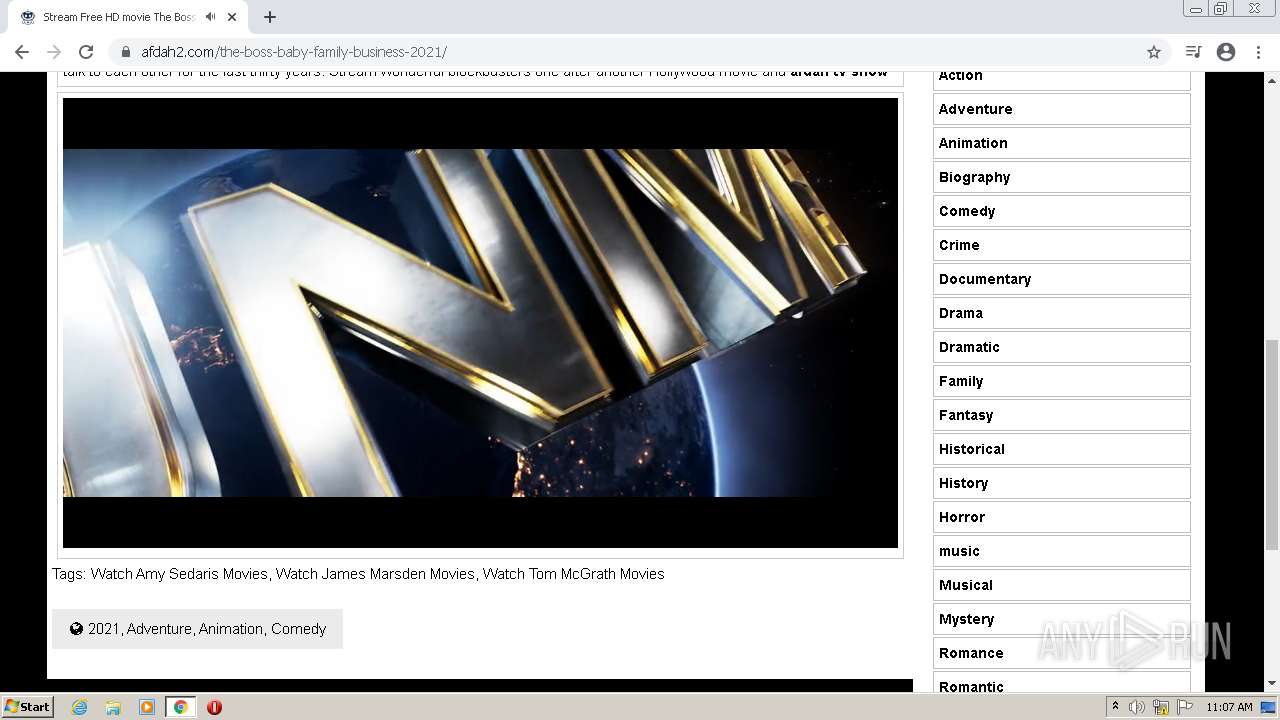Viewport: 1280px width, 720px height.
Task: Open the Family category
Action: point(1061,381)
